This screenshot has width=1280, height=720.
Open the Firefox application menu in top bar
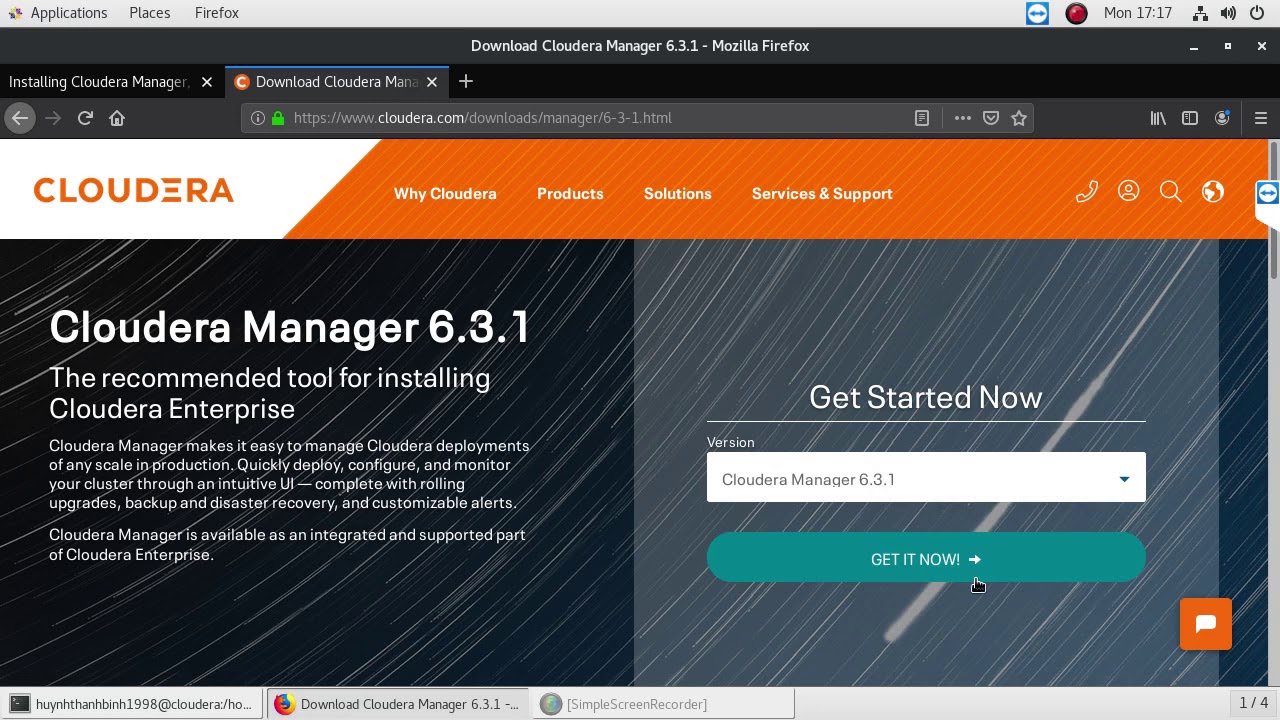click(x=216, y=13)
